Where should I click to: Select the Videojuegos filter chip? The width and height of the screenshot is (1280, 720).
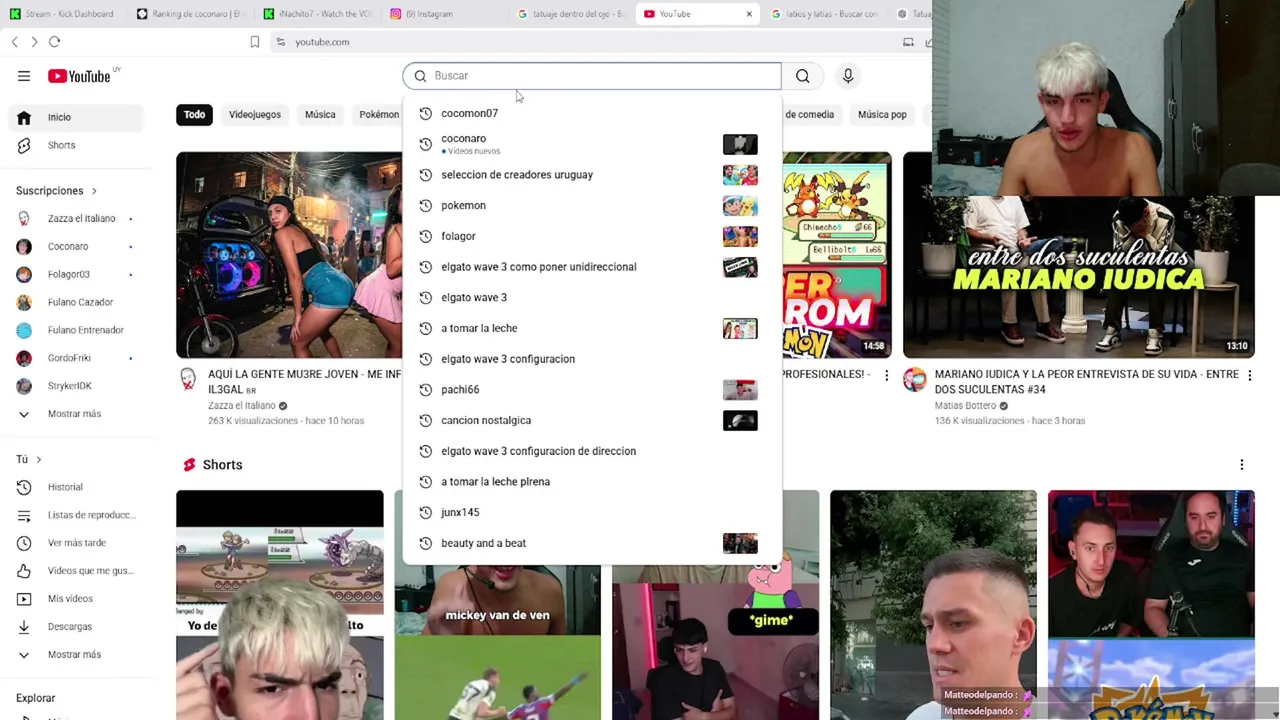(255, 114)
